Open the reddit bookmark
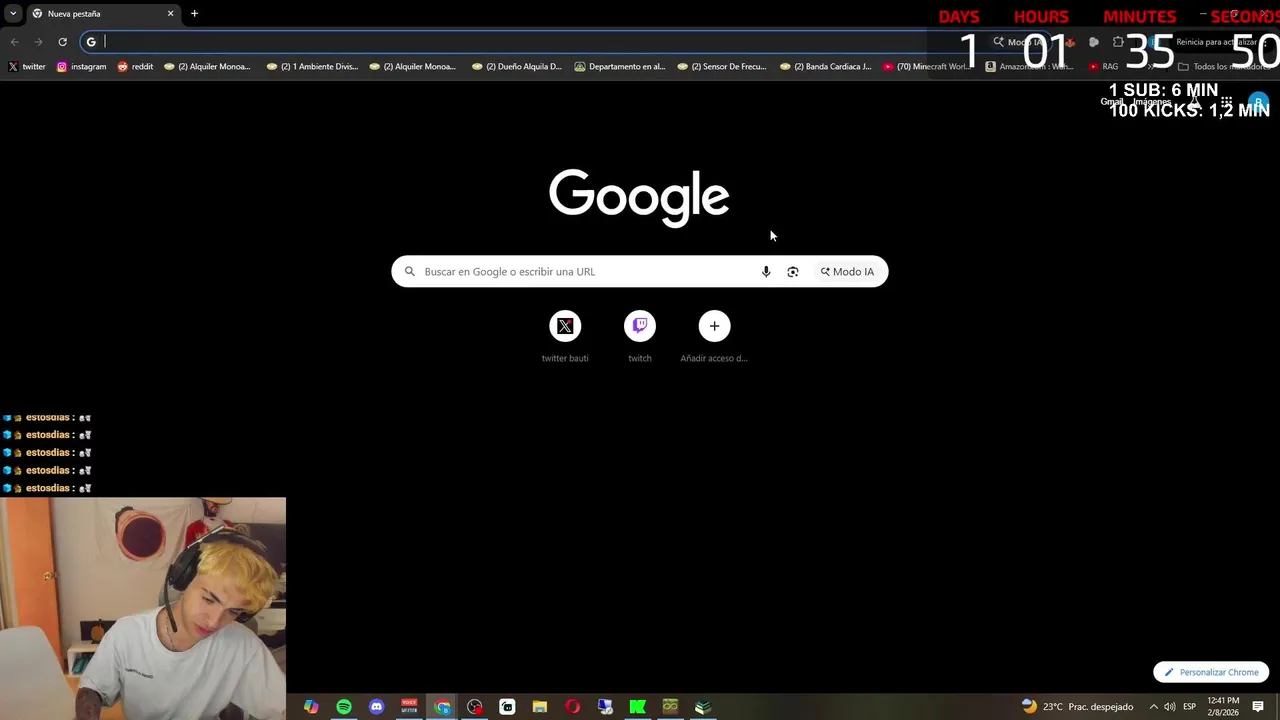Screen dimensions: 1280x720 [x=135, y=67]
